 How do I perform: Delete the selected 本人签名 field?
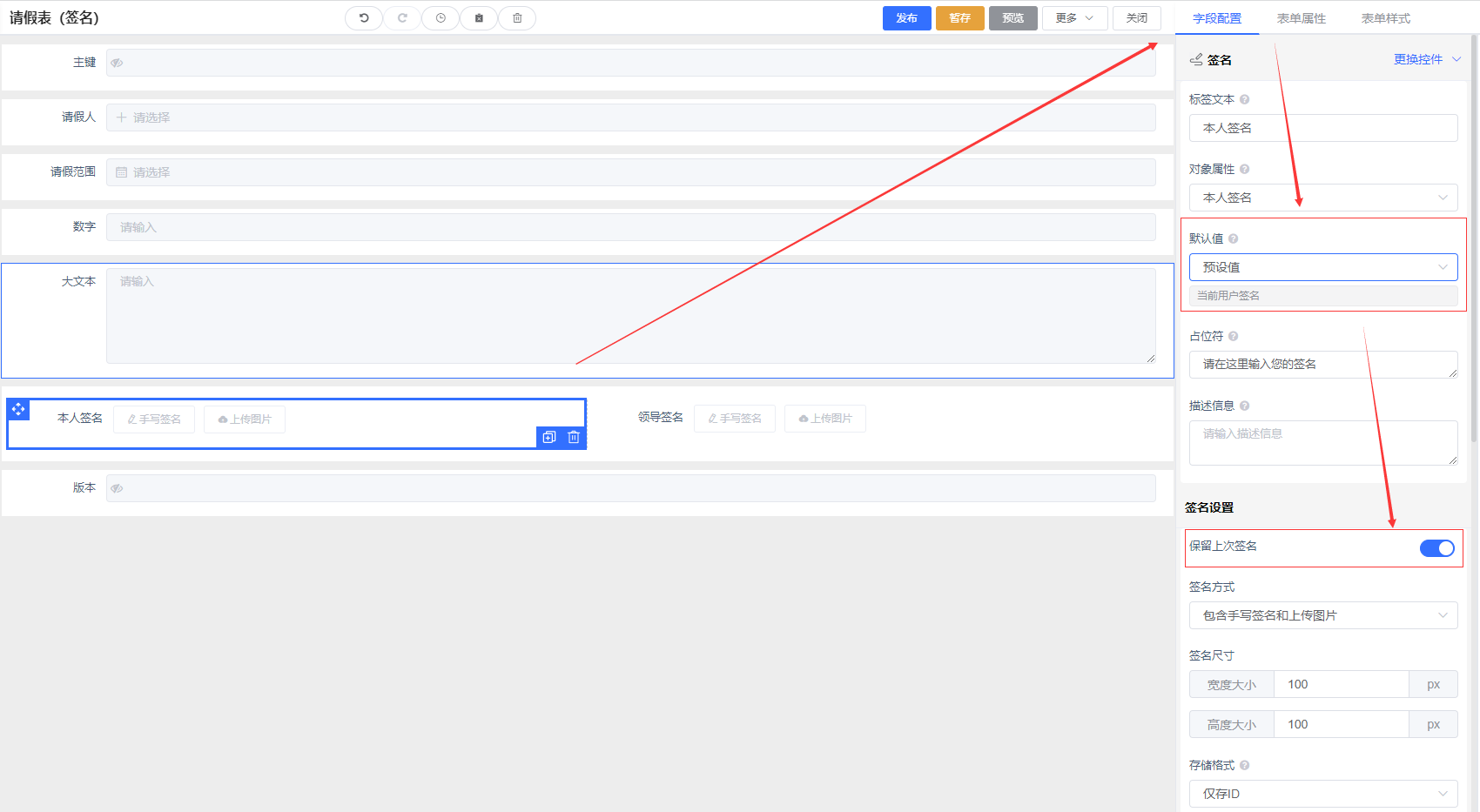[x=574, y=438]
